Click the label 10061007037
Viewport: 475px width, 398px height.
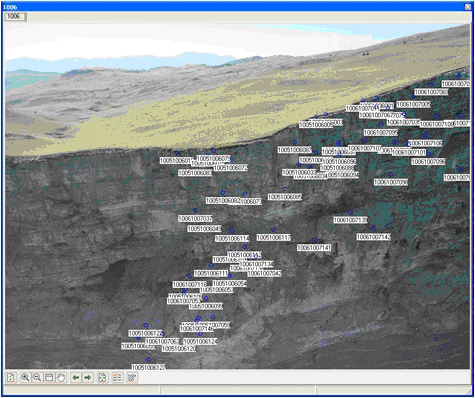(195, 219)
